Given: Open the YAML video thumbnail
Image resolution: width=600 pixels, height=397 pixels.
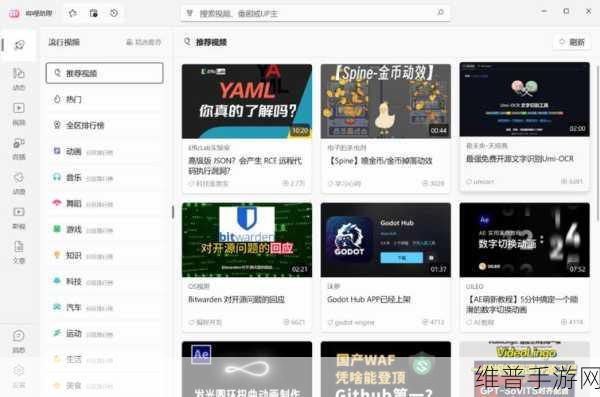Looking at the screenshot, I should (x=247, y=101).
